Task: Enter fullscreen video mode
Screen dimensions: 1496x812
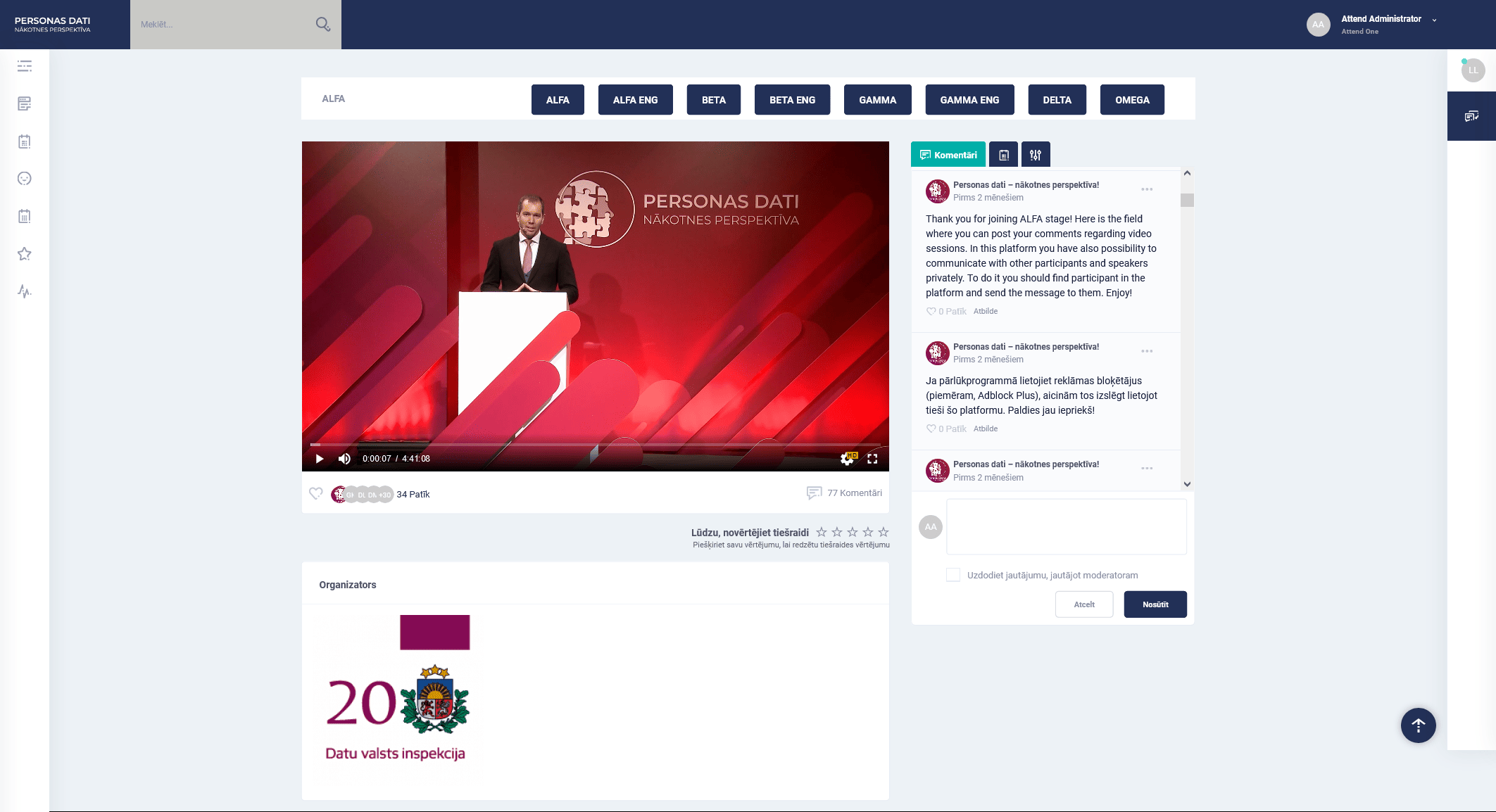Action: click(x=872, y=459)
